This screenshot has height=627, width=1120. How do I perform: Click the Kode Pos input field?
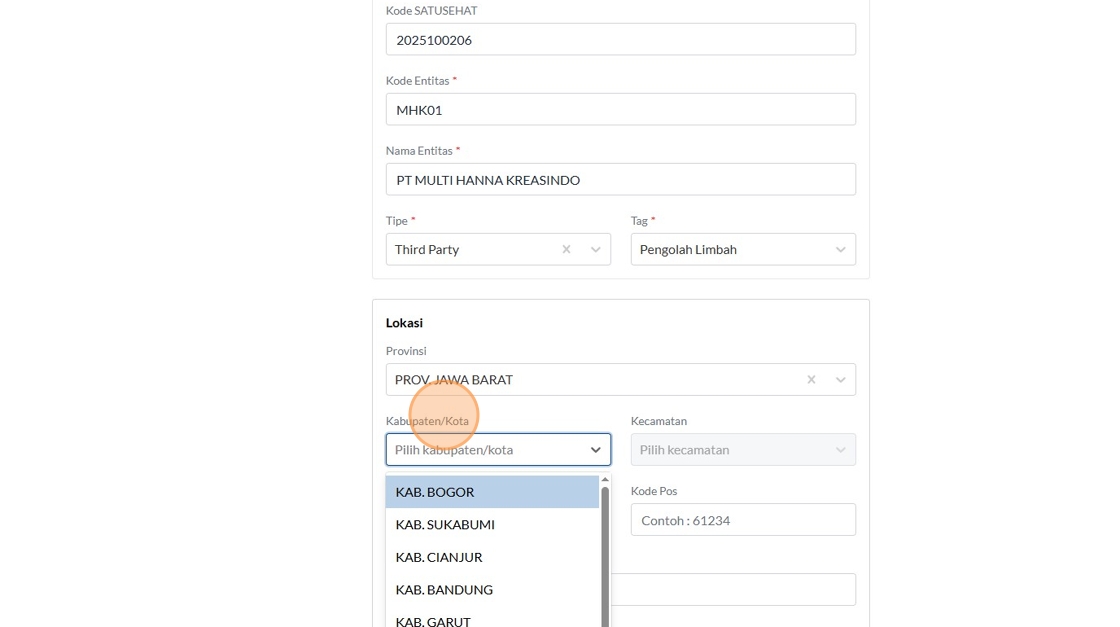pyautogui.click(x=742, y=520)
